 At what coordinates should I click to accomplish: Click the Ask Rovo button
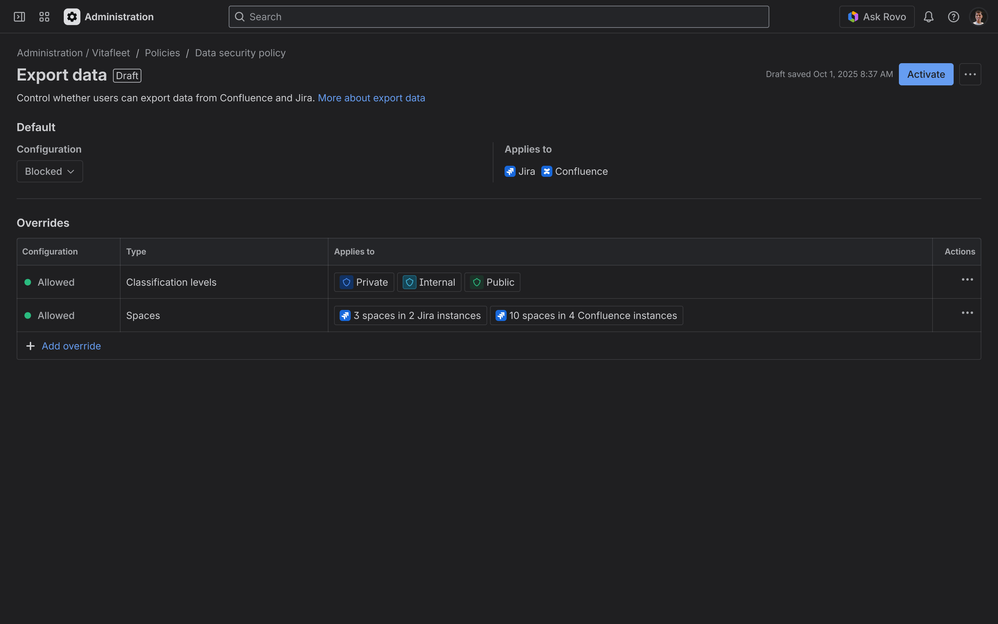tap(876, 17)
